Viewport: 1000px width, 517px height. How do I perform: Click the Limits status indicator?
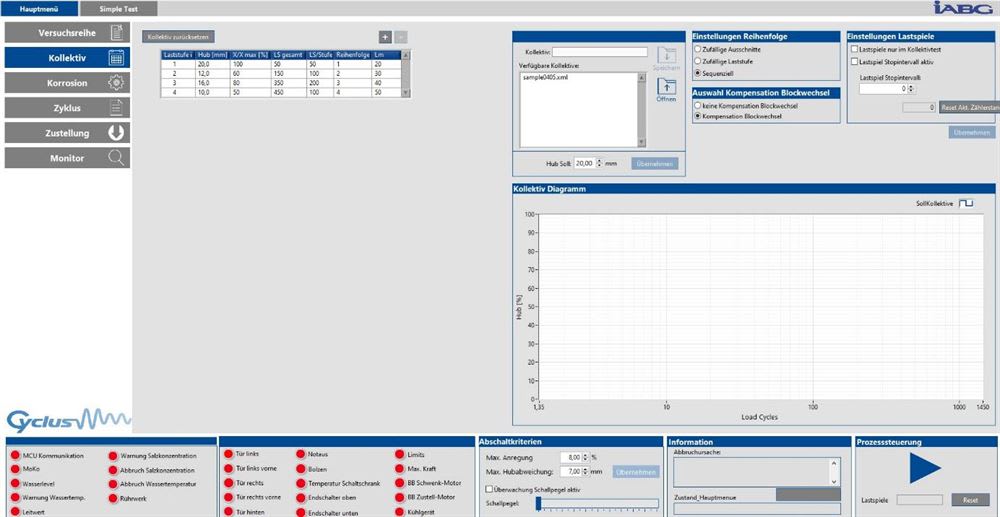coord(400,455)
